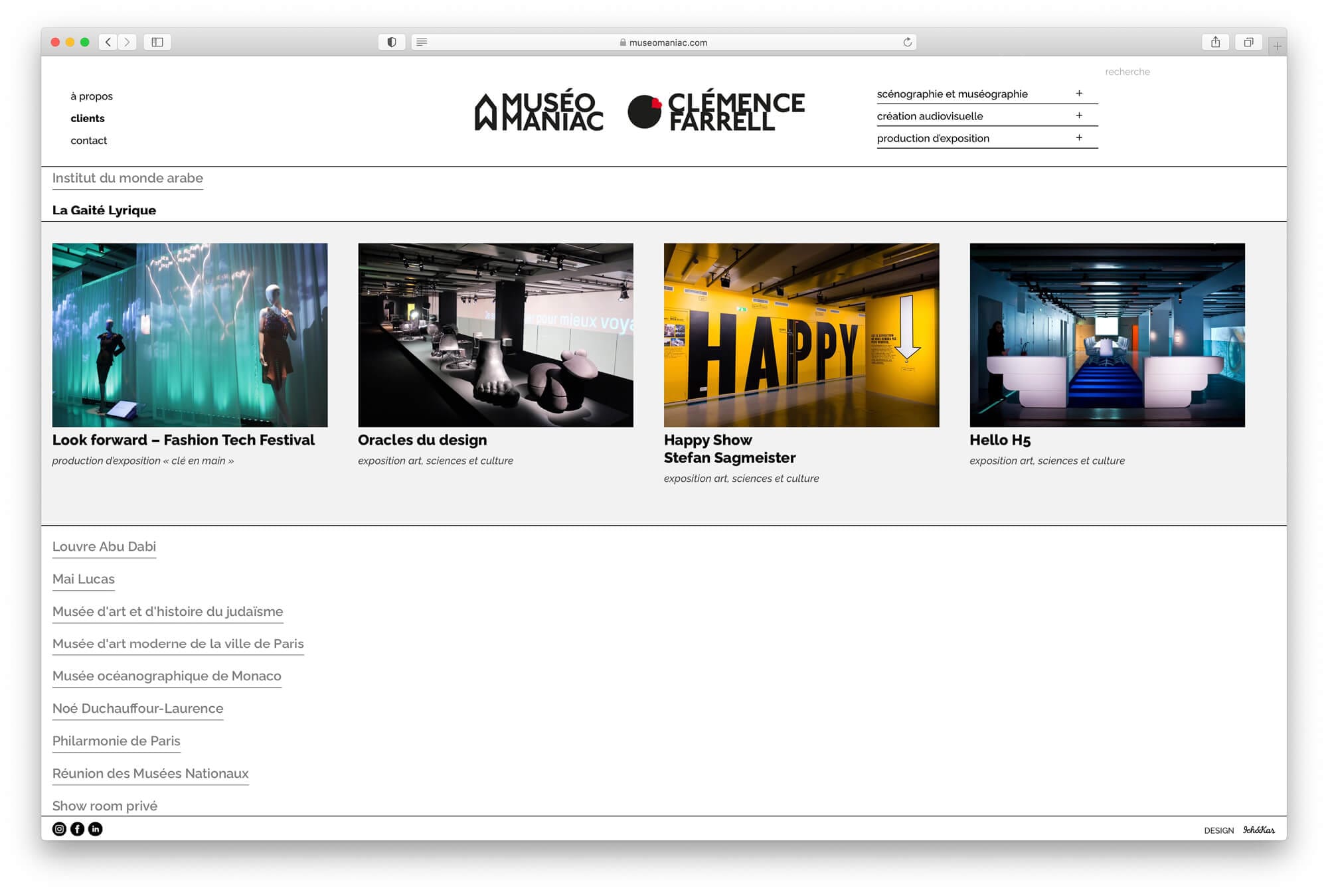The image size is (1328, 896).
Task: Reload the page with the refresh icon
Action: pyautogui.click(x=907, y=42)
